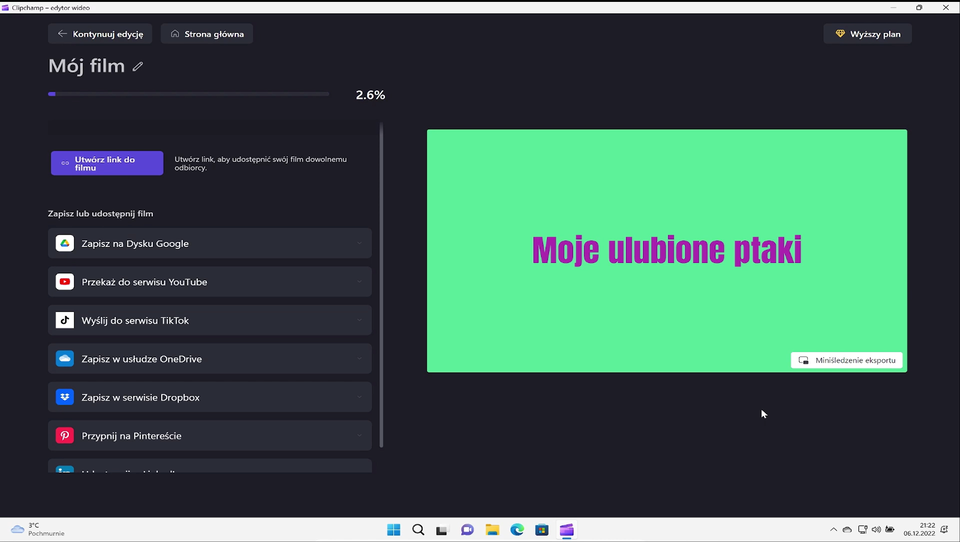Click the TikTok logo icon
Viewport: 960px width, 542px height.
coord(64,321)
